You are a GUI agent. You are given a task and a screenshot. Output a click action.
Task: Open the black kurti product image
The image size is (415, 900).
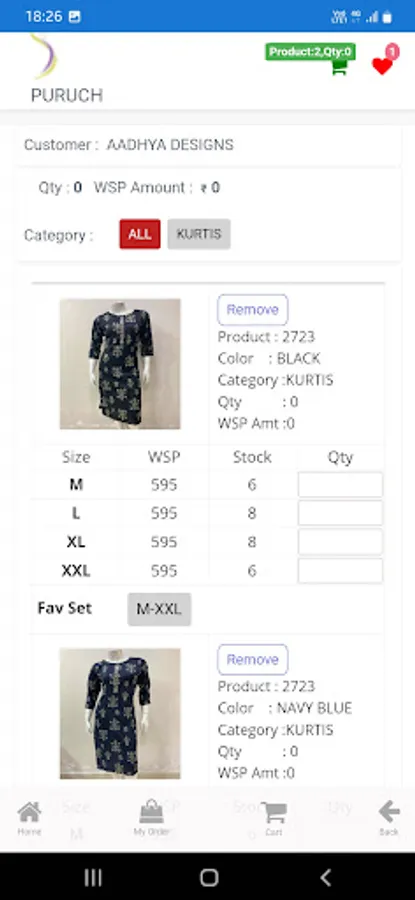[120, 364]
